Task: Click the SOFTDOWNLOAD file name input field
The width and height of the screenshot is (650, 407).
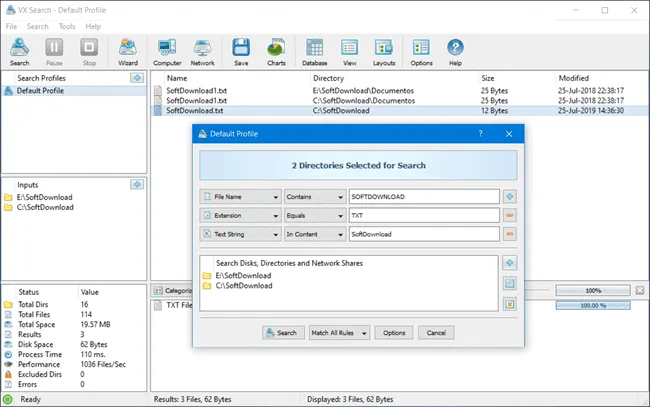Action: click(424, 196)
